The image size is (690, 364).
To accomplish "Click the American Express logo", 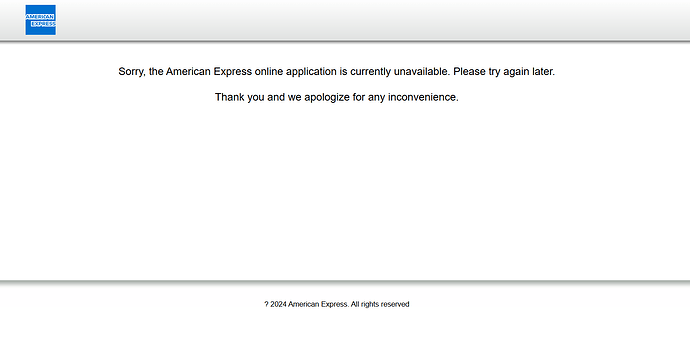I will pyautogui.click(x=40, y=20).
